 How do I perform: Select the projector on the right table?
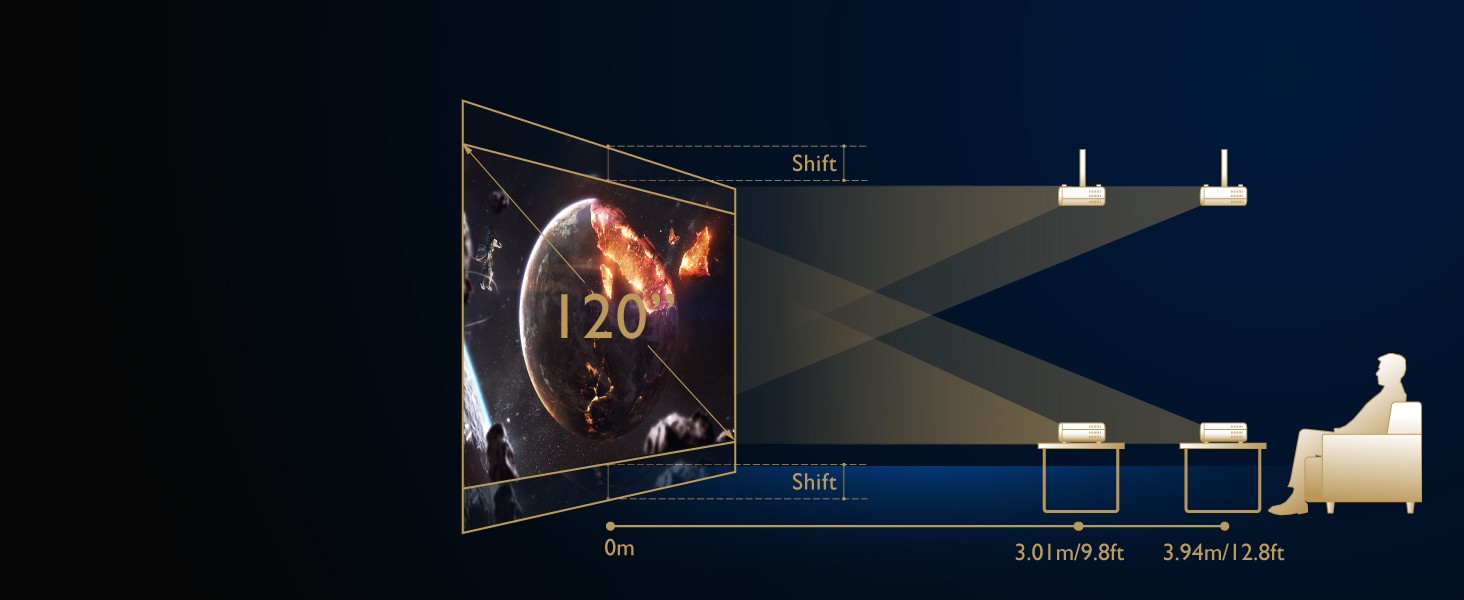[x=1223, y=432]
